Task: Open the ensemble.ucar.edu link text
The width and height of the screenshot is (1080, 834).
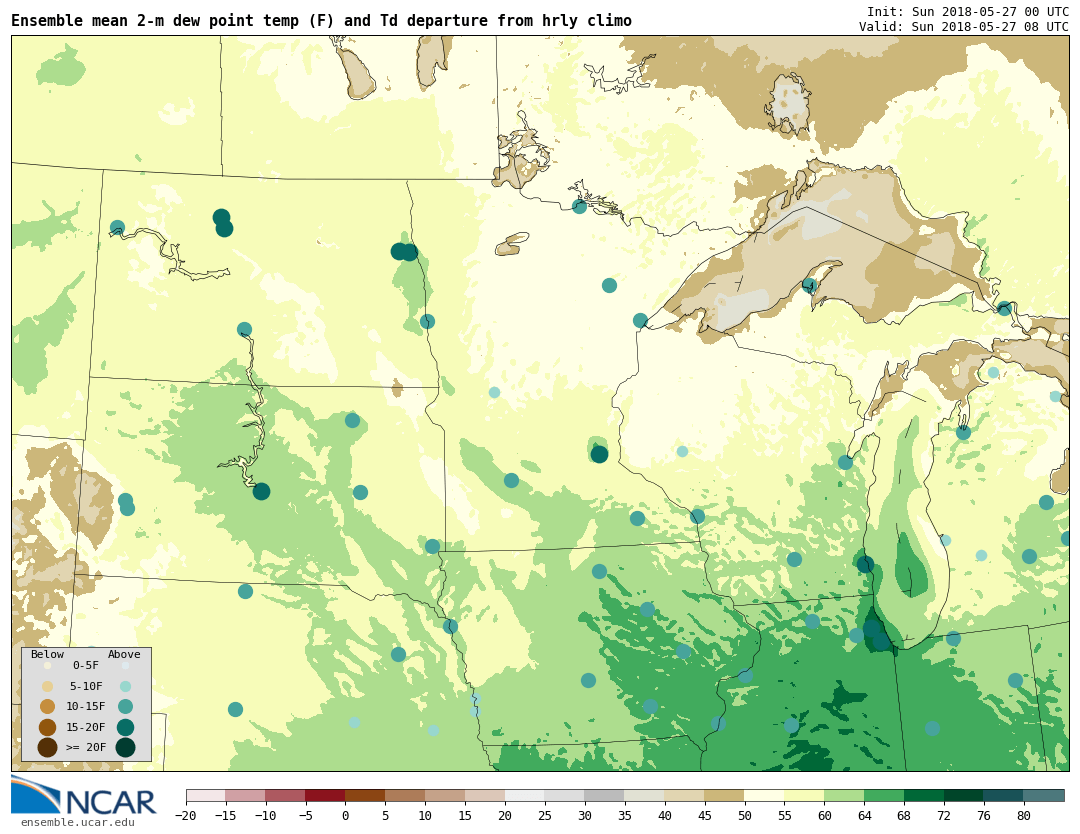Action: (77, 822)
